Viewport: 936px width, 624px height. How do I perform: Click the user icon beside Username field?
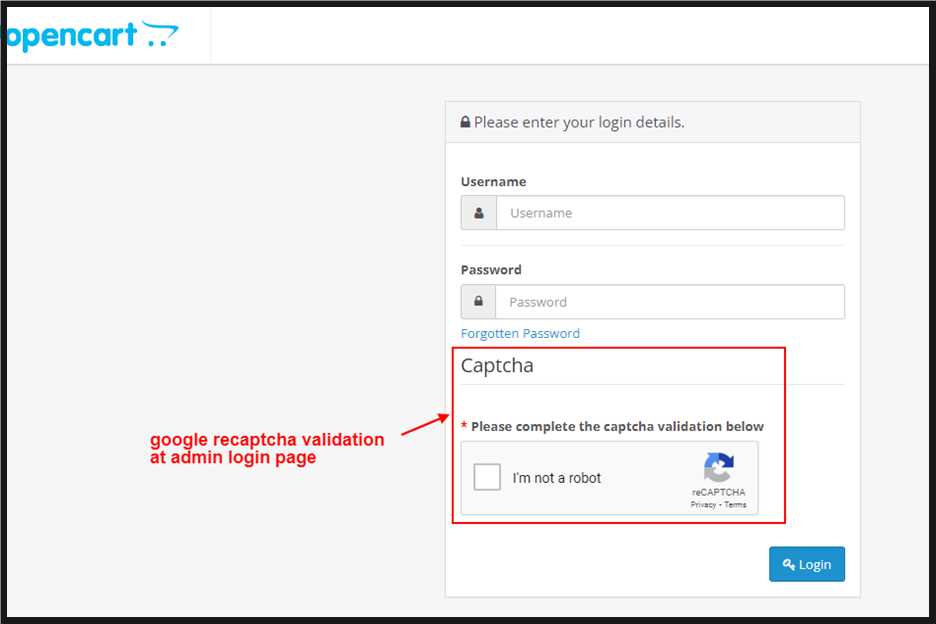point(479,213)
